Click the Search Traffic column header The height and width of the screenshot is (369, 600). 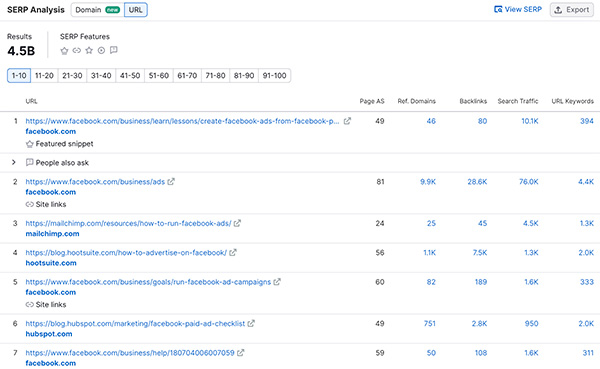[518, 101]
